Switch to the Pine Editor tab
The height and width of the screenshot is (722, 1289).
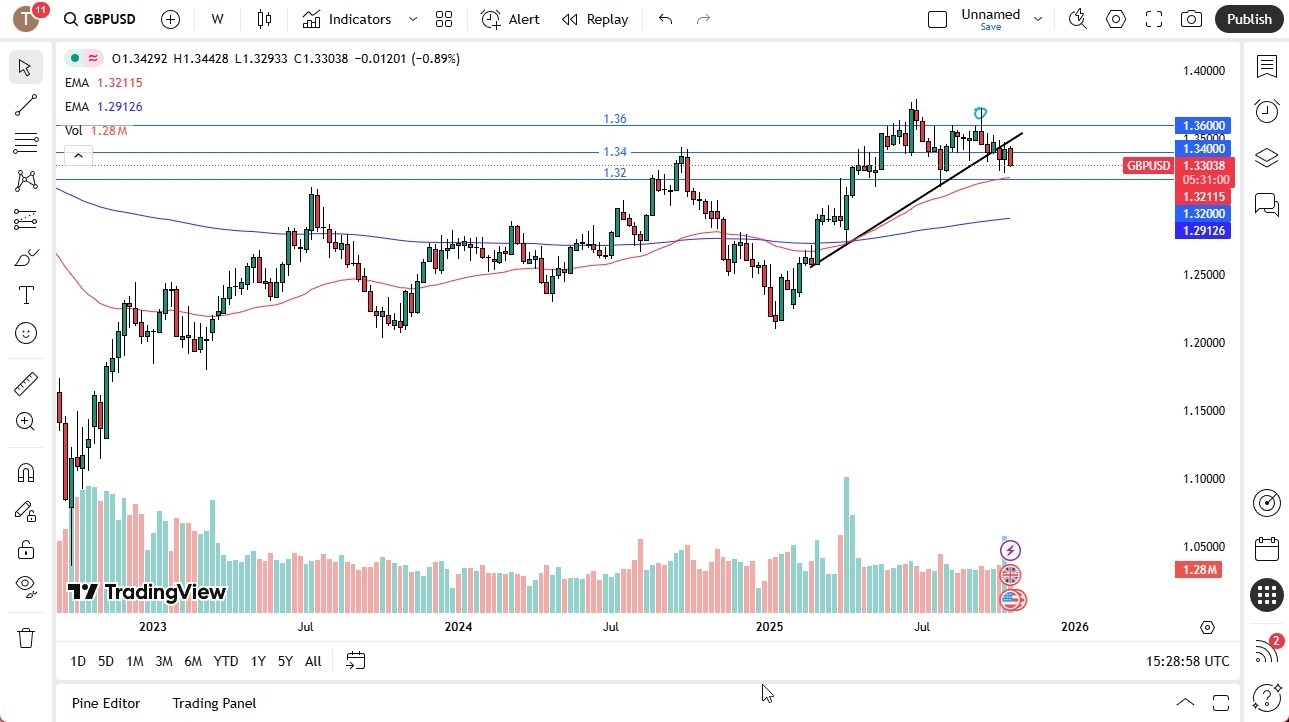coord(105,703)
